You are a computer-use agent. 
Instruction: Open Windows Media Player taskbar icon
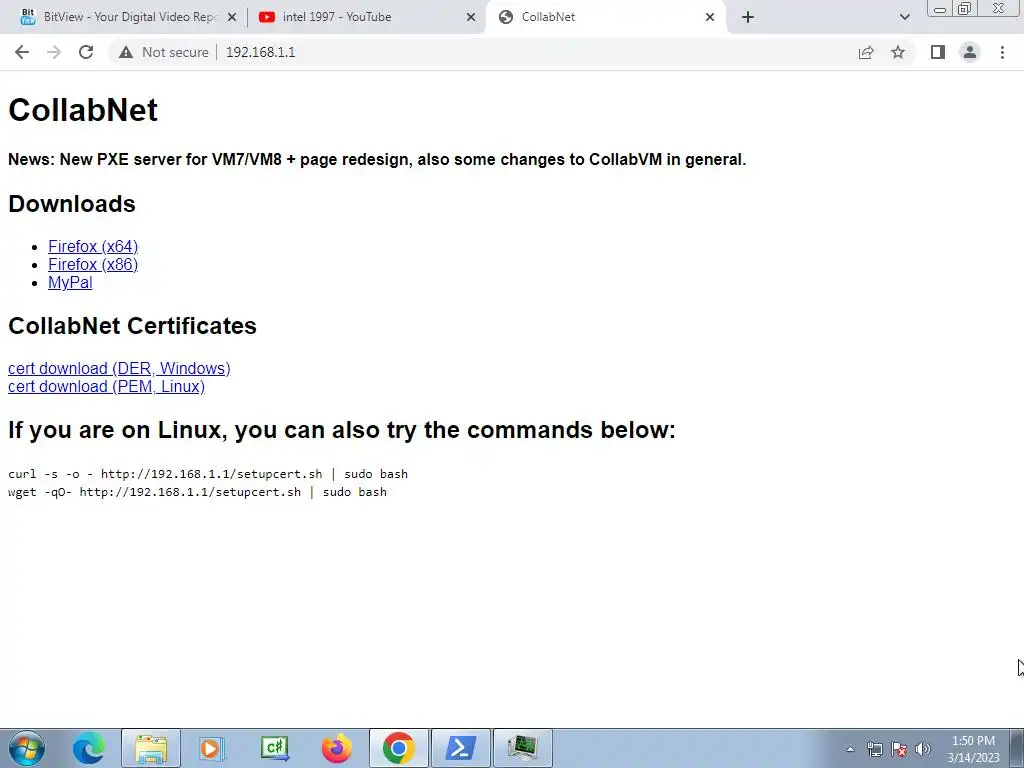(x=212, y=748)
